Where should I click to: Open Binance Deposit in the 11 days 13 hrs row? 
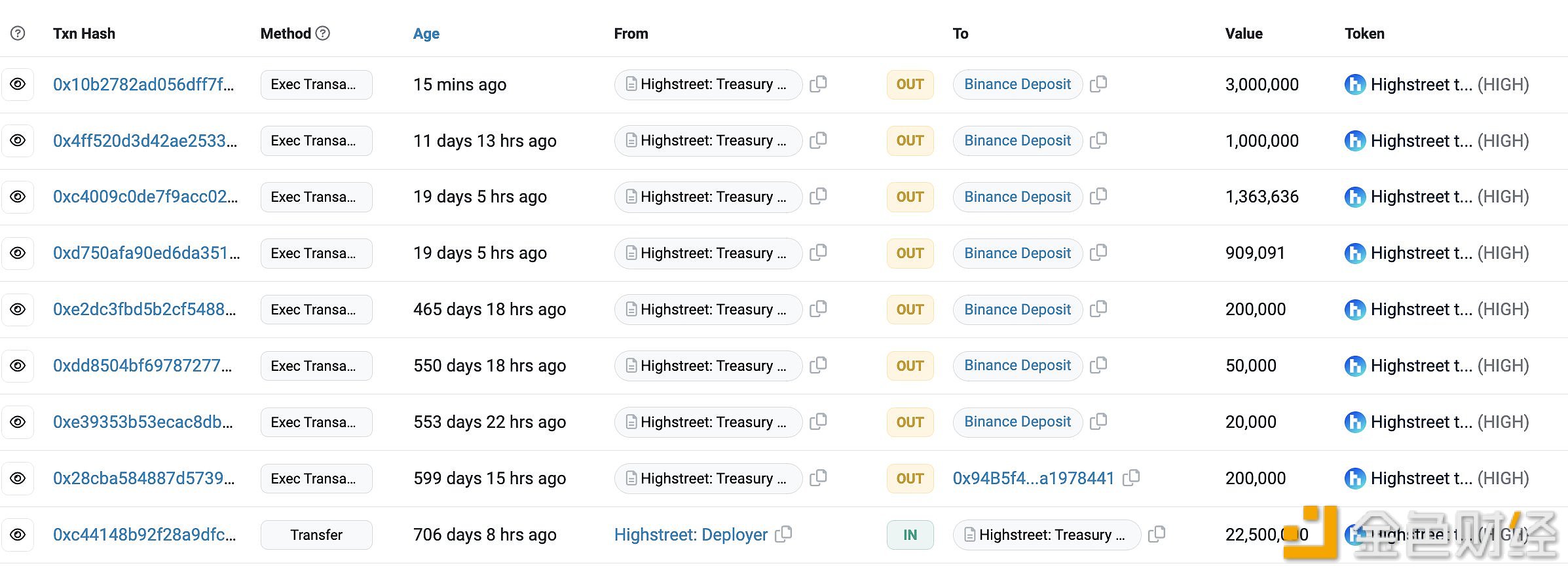pos(1017,141)
